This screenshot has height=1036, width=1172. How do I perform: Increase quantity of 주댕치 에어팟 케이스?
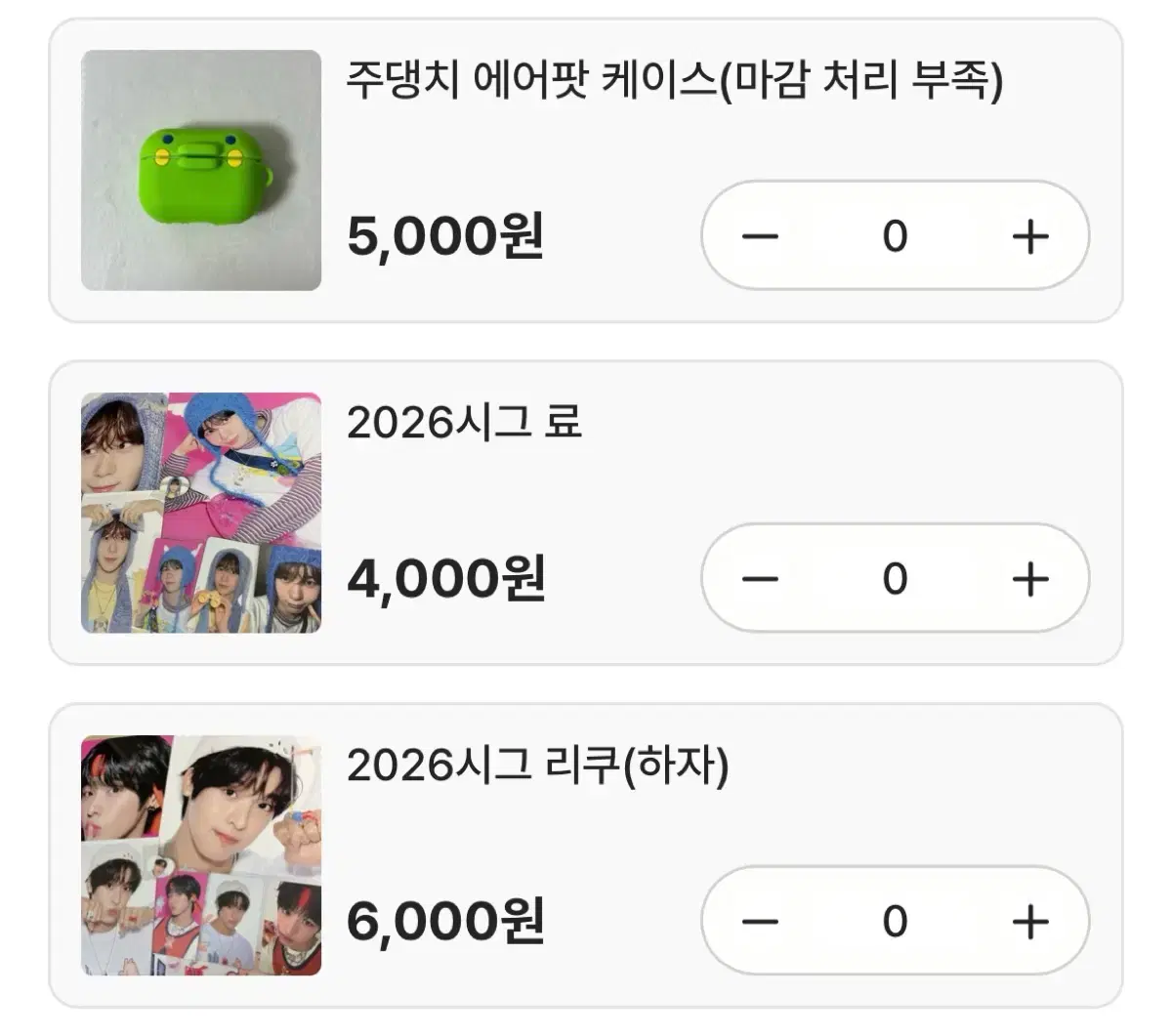coord(1030,236)
